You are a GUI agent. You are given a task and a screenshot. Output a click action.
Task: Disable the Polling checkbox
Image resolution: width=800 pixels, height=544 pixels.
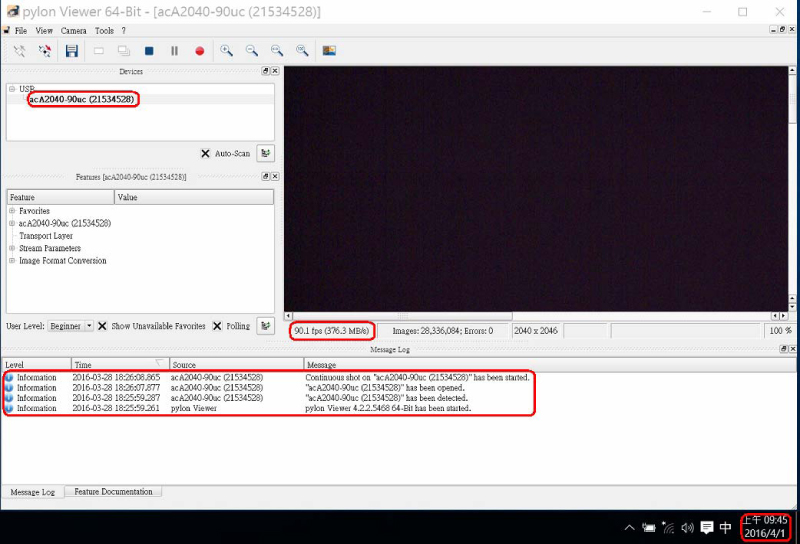217,326
